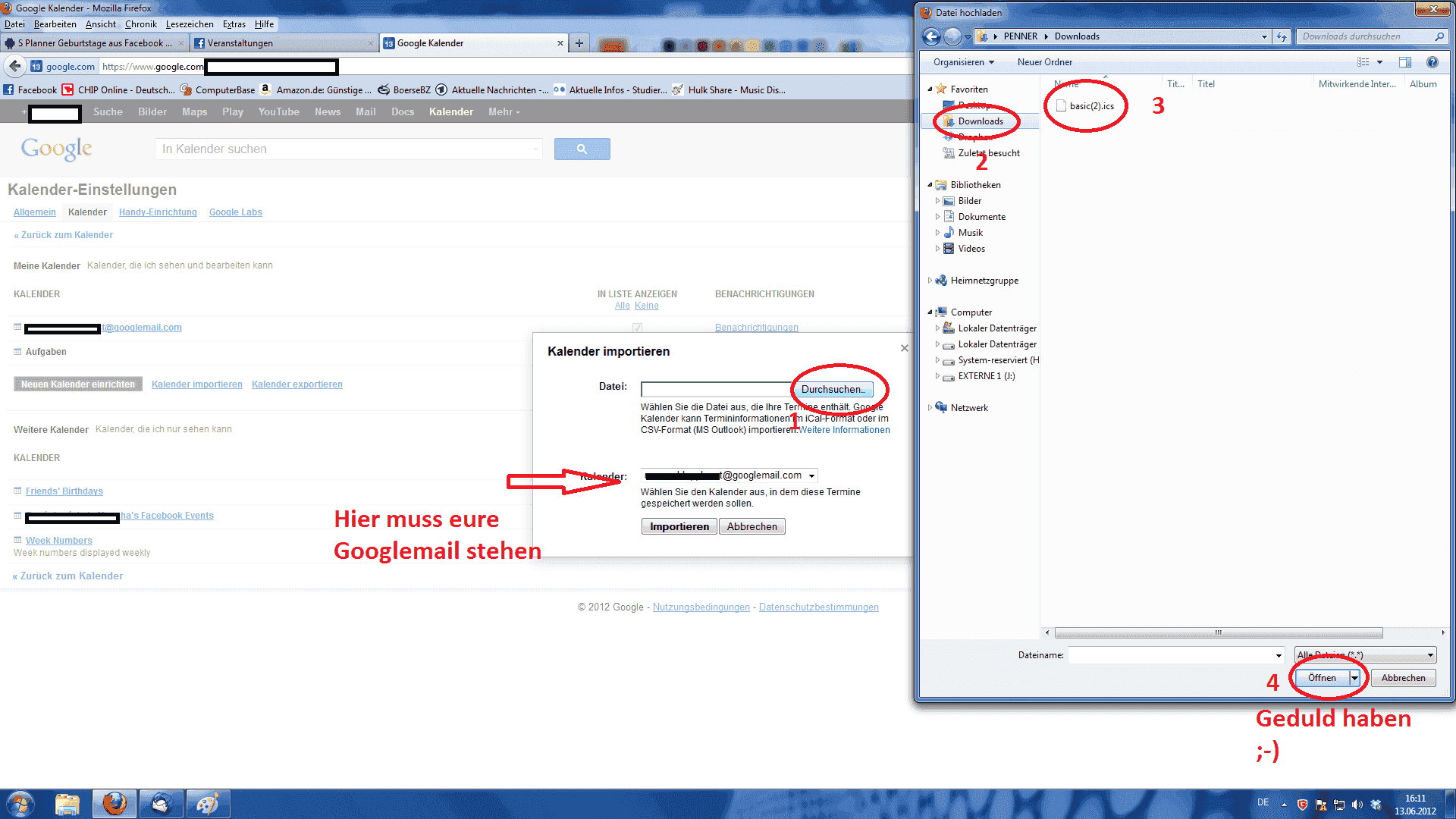
Task: Open Weitere Informationen link
Action: [x=845, y=430]
